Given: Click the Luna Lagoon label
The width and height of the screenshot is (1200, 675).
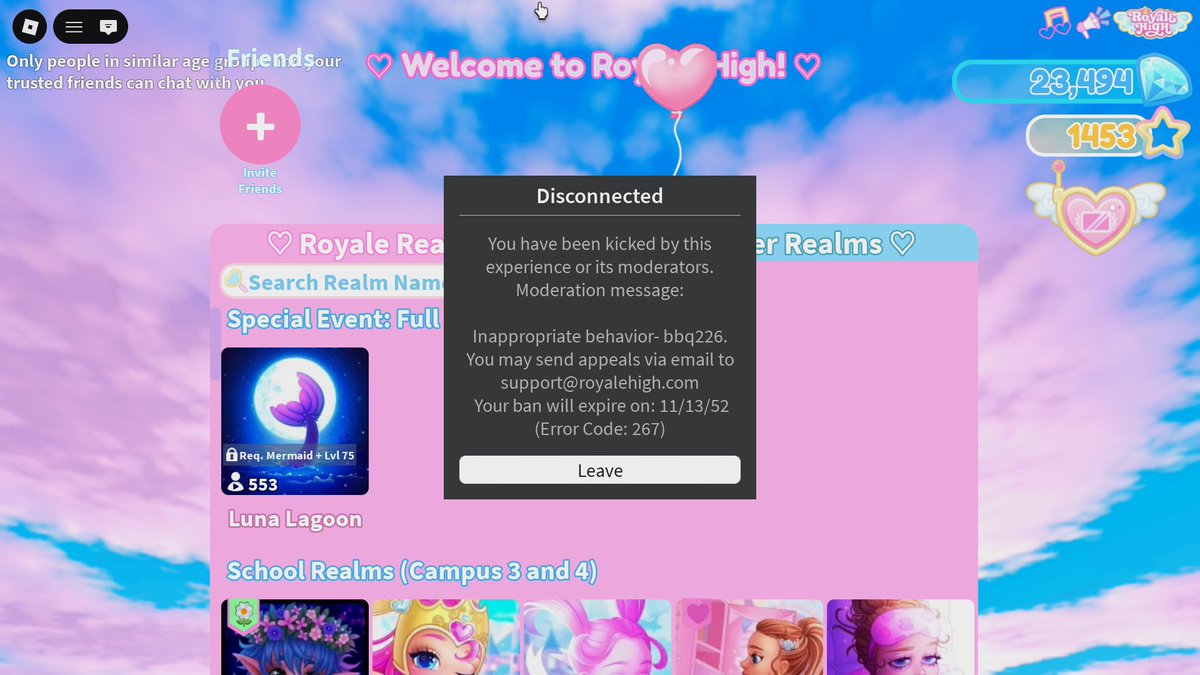Looking at the screenshot, I should pyautogui.click(x=295, y=519).
